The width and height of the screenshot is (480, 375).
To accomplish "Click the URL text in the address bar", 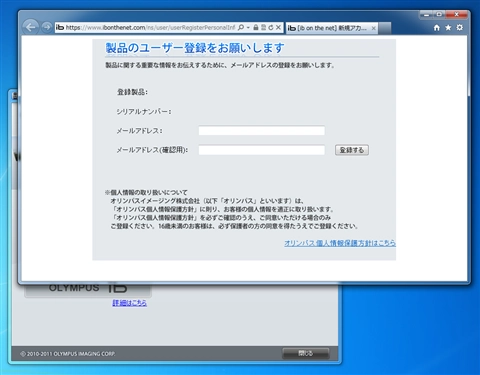I will tap(150, 28).
